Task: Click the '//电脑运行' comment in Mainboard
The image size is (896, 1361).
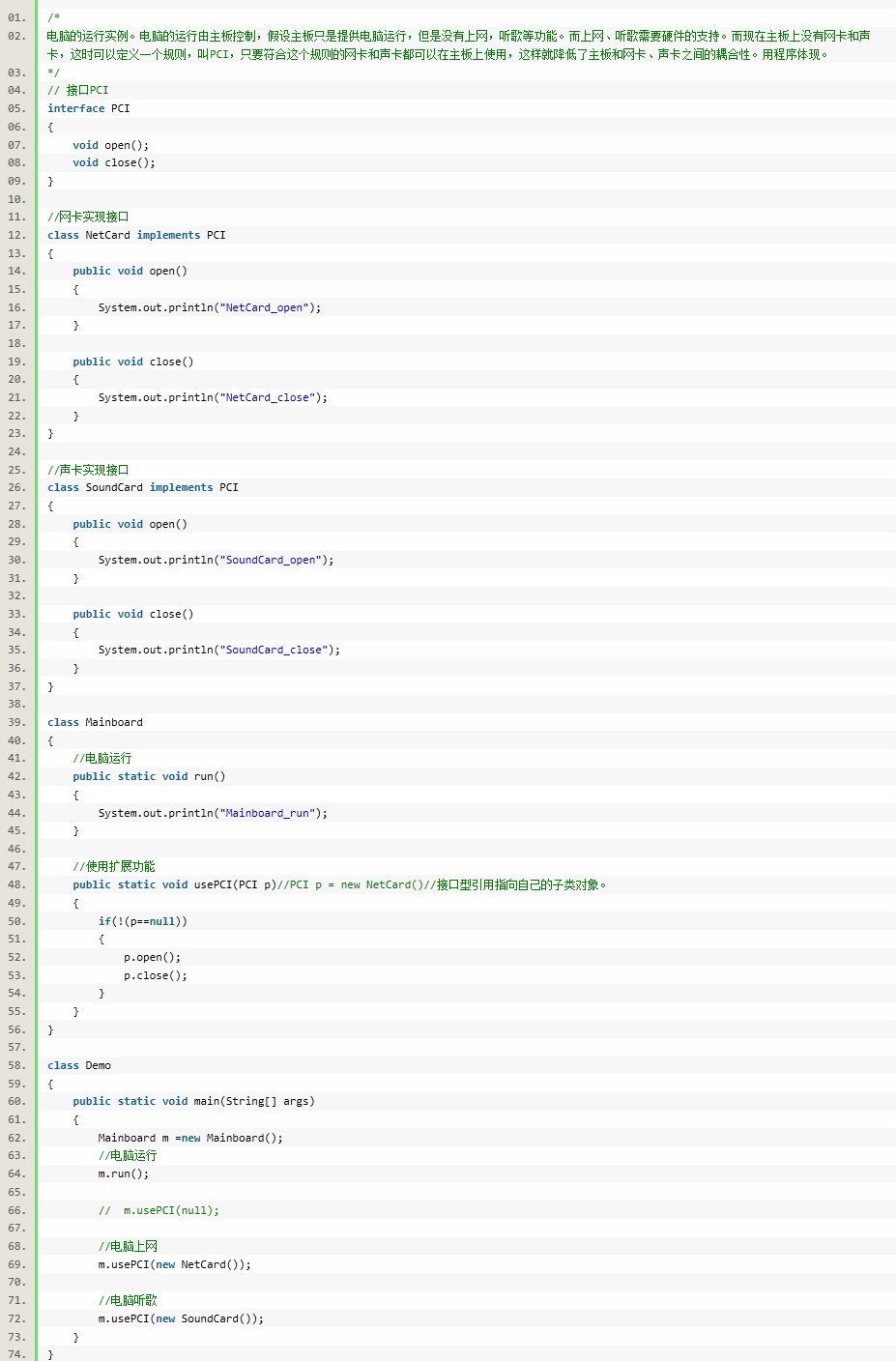Action: click(x=102, y=758)
